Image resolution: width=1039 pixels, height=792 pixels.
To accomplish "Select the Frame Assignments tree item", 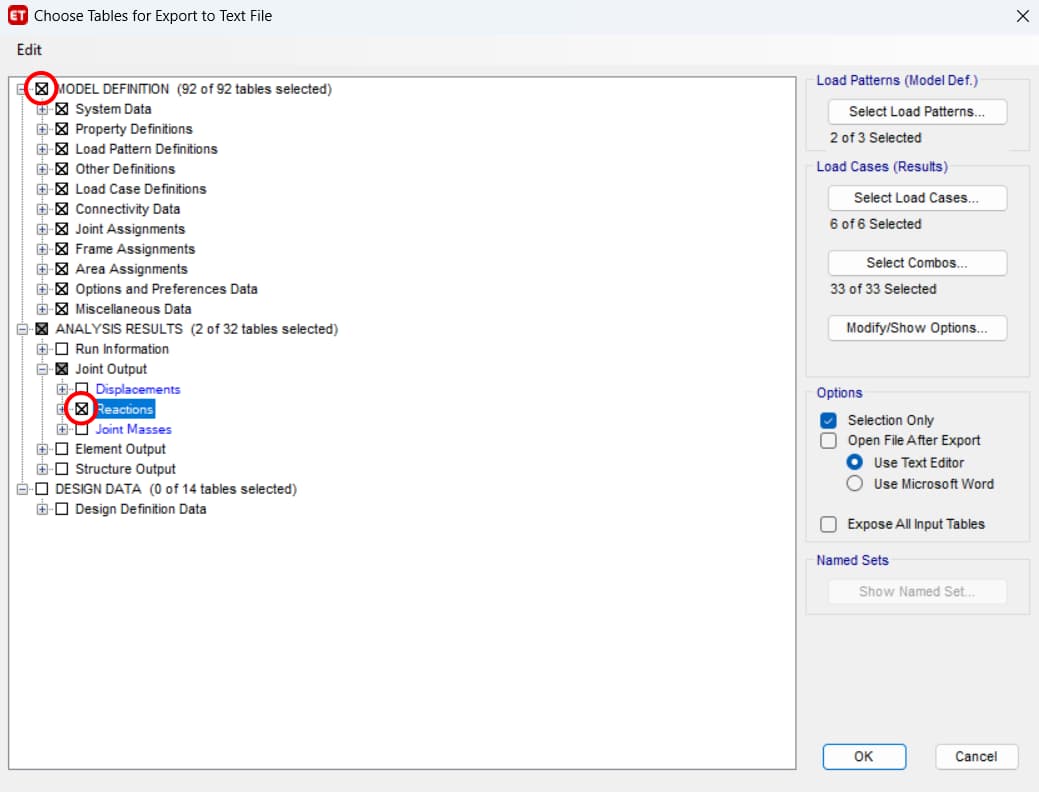I will 135,249.
